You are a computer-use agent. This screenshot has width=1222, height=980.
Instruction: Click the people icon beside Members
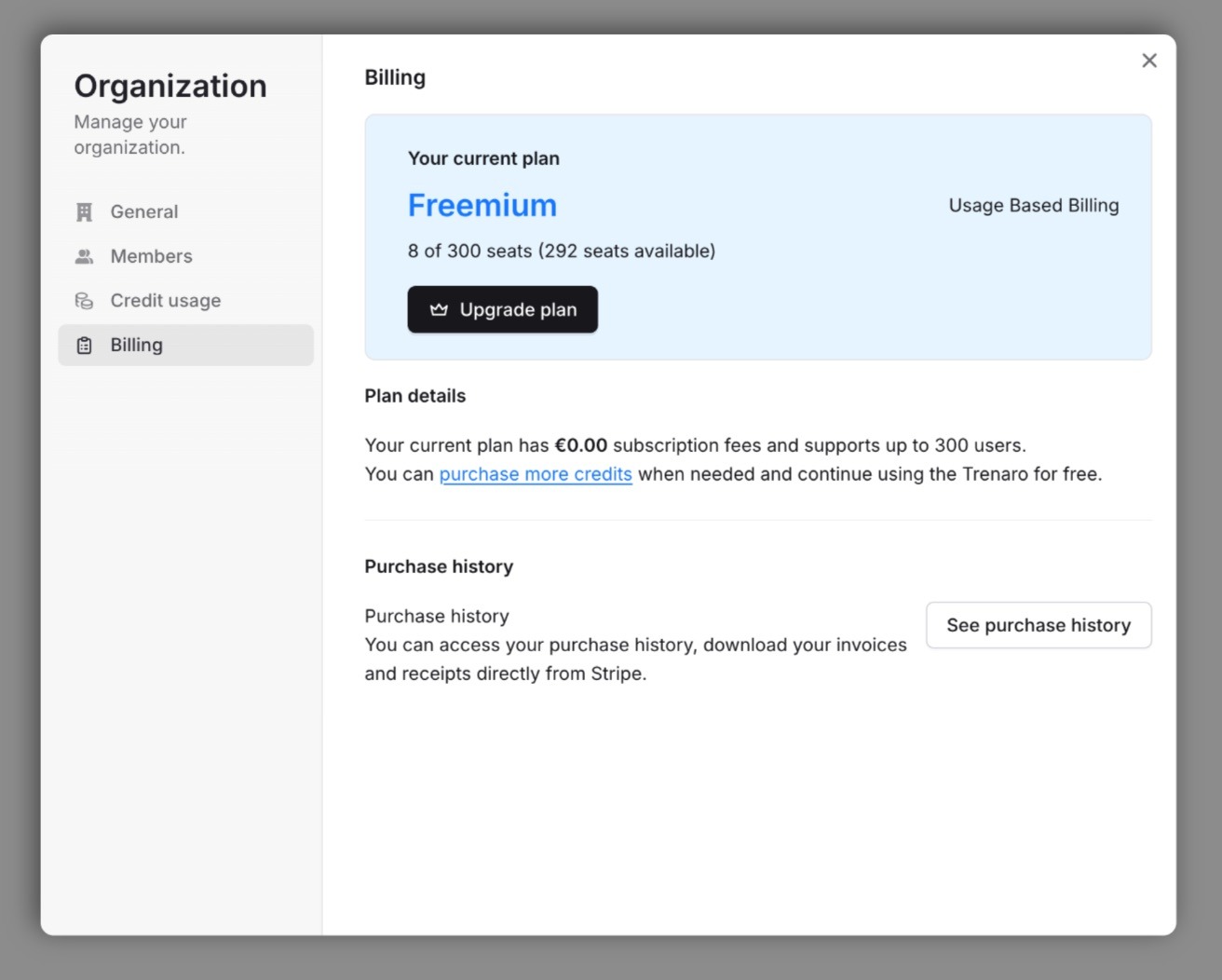[84, 256]
